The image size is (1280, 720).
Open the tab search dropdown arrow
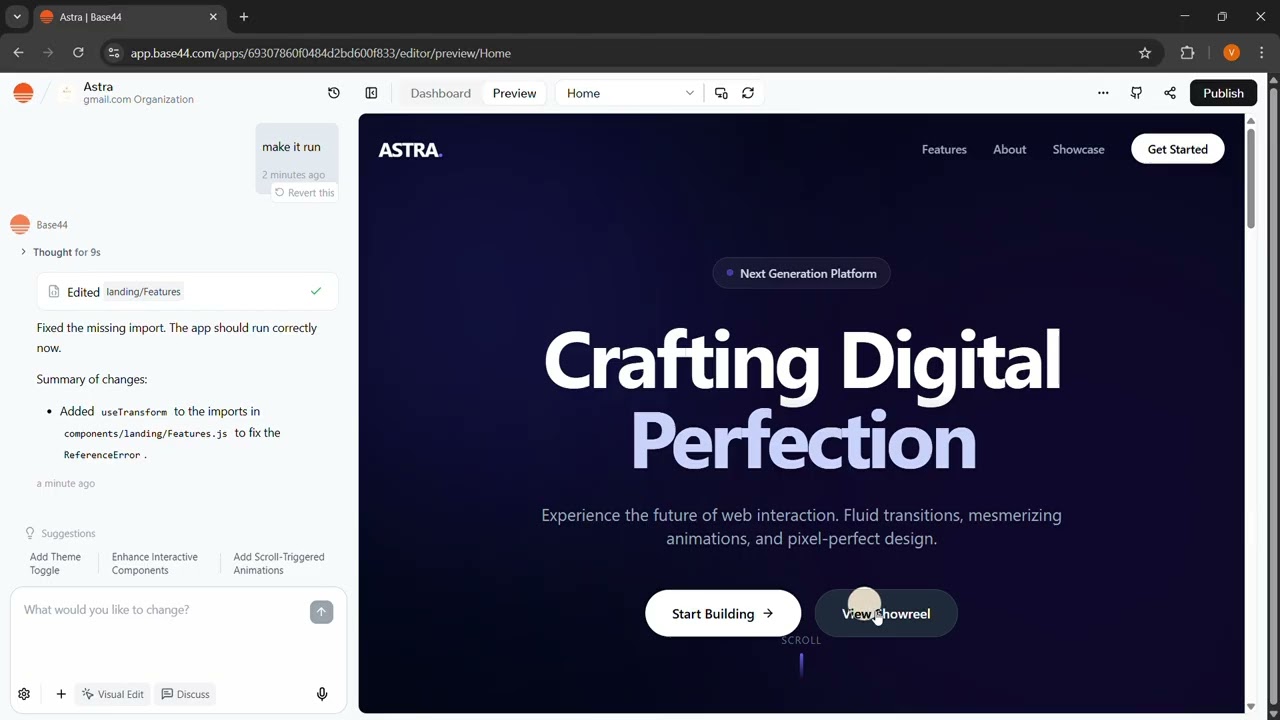(17, 17)
